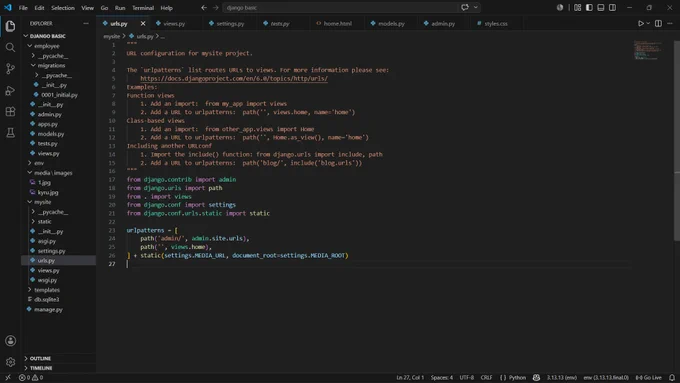Toggle the Primary Side Bar layout button
The image size is (680, 383).
(x=589, y=7)
